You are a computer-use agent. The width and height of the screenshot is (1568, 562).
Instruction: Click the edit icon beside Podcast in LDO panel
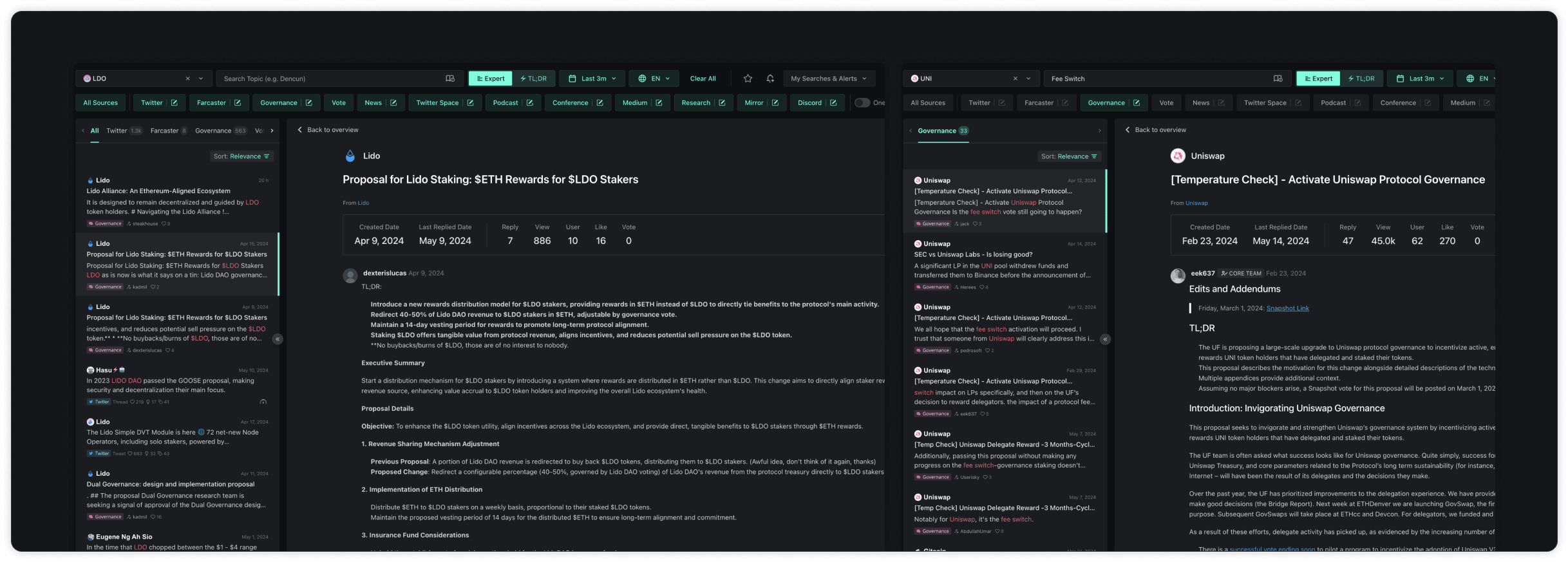[530, 103]
